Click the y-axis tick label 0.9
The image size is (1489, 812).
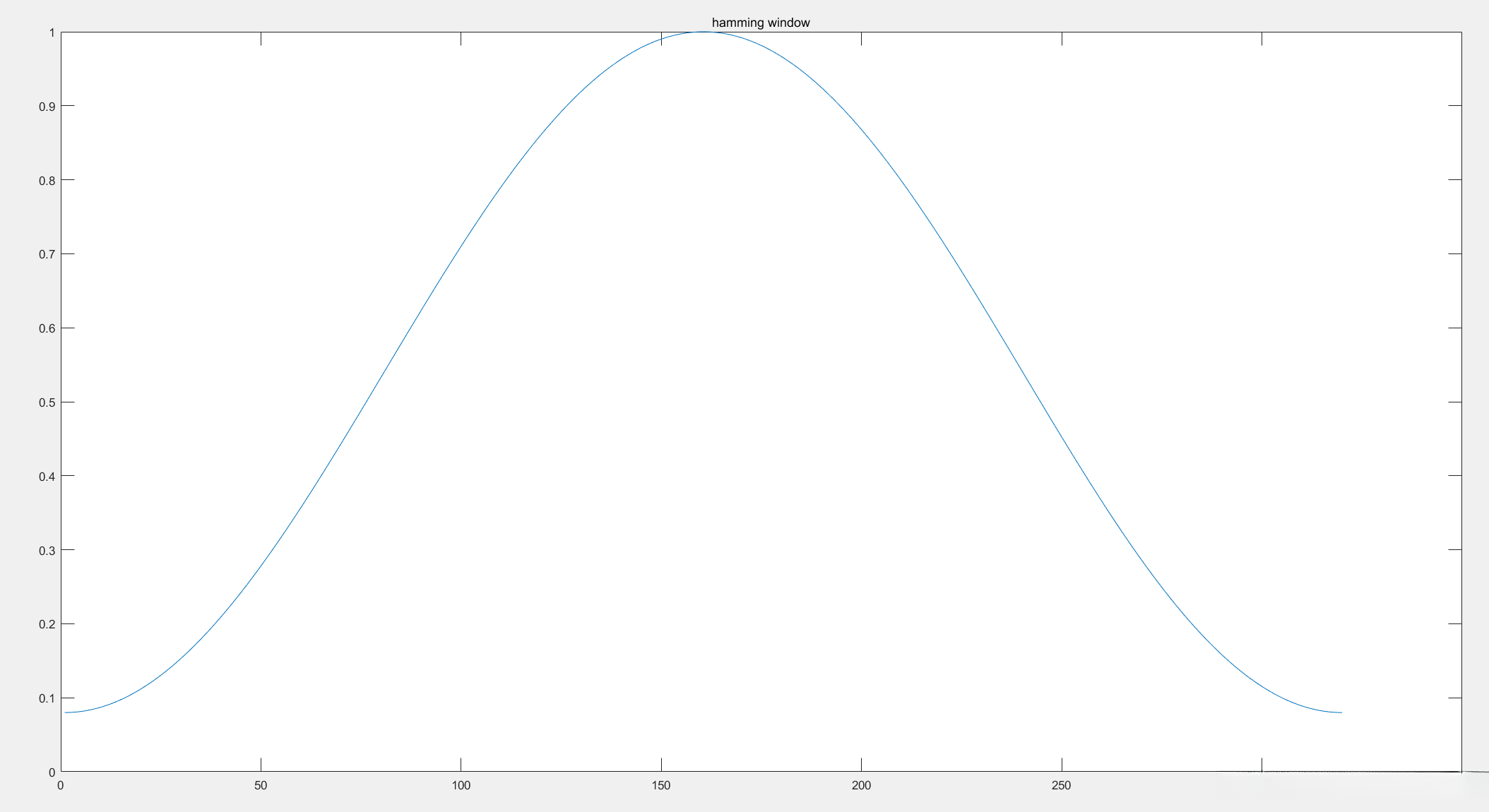[47, 107]
